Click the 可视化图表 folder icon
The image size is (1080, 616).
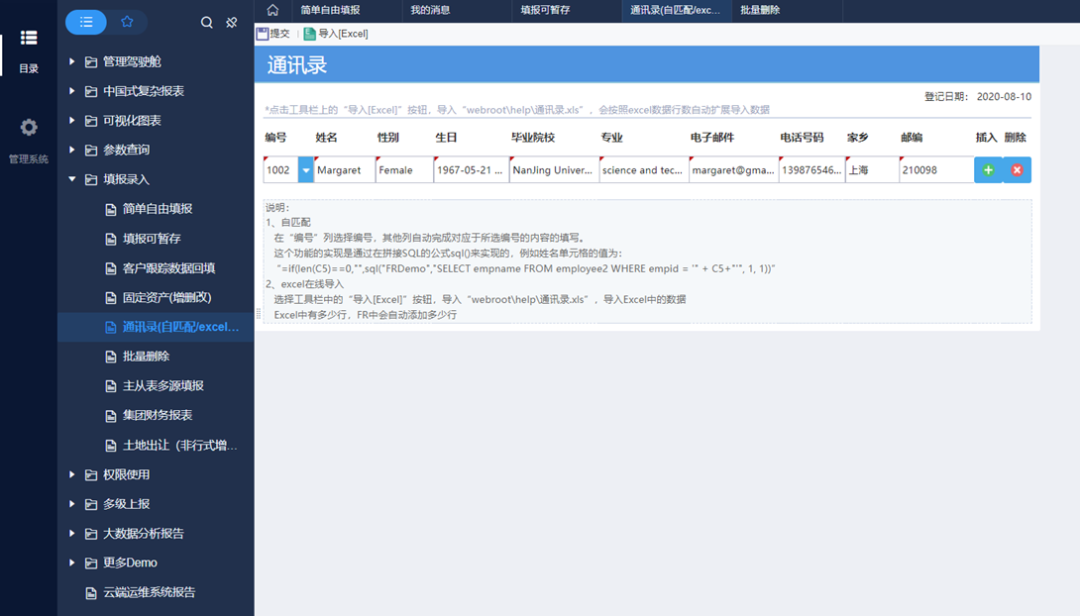(91, 121)
